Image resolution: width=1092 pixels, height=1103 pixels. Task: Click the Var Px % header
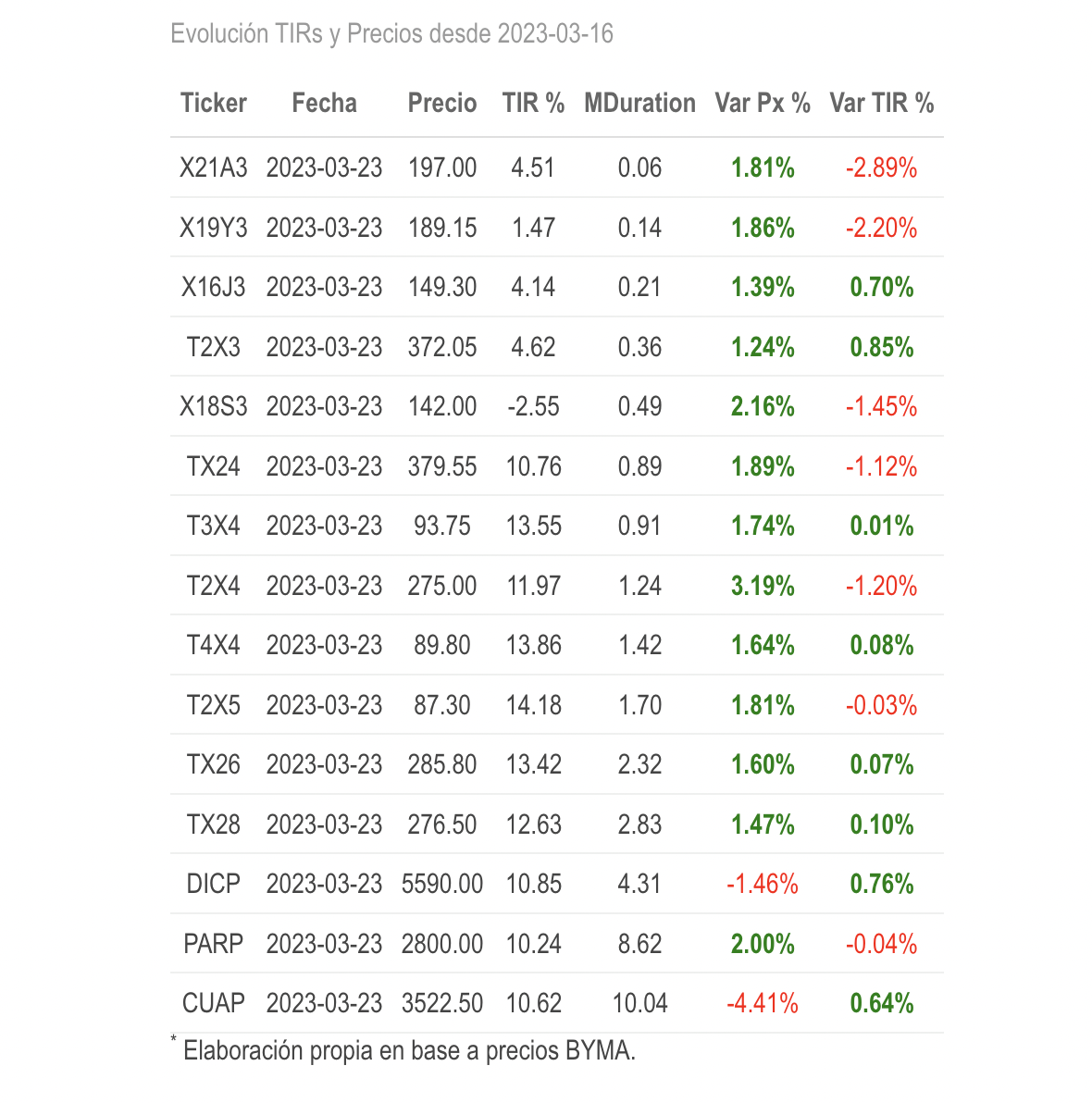click(763, 103)
